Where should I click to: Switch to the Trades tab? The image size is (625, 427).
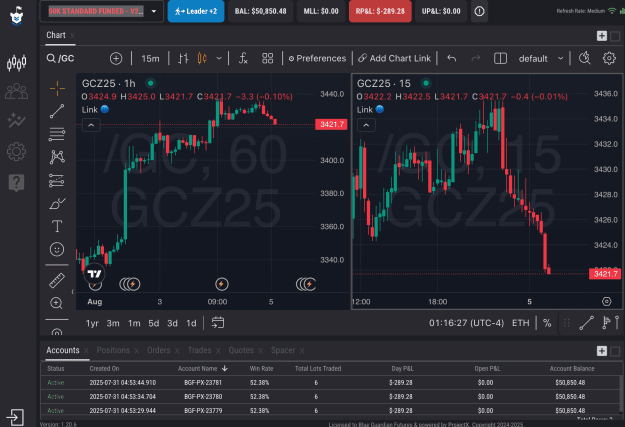point(199,350)
